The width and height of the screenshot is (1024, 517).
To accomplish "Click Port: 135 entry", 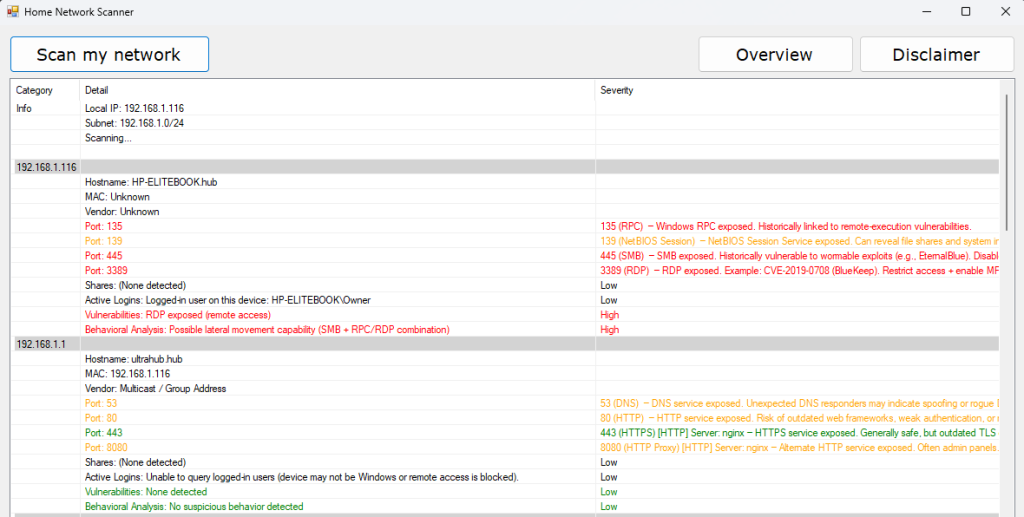I will pyautogui.click(x=103, y=227).
